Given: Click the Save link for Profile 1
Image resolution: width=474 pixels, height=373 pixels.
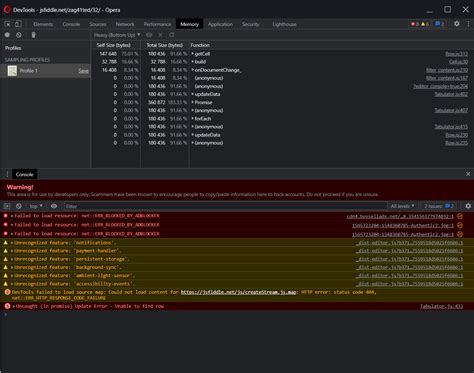Looking at the screenshot, I should click(x=83, y=71).
